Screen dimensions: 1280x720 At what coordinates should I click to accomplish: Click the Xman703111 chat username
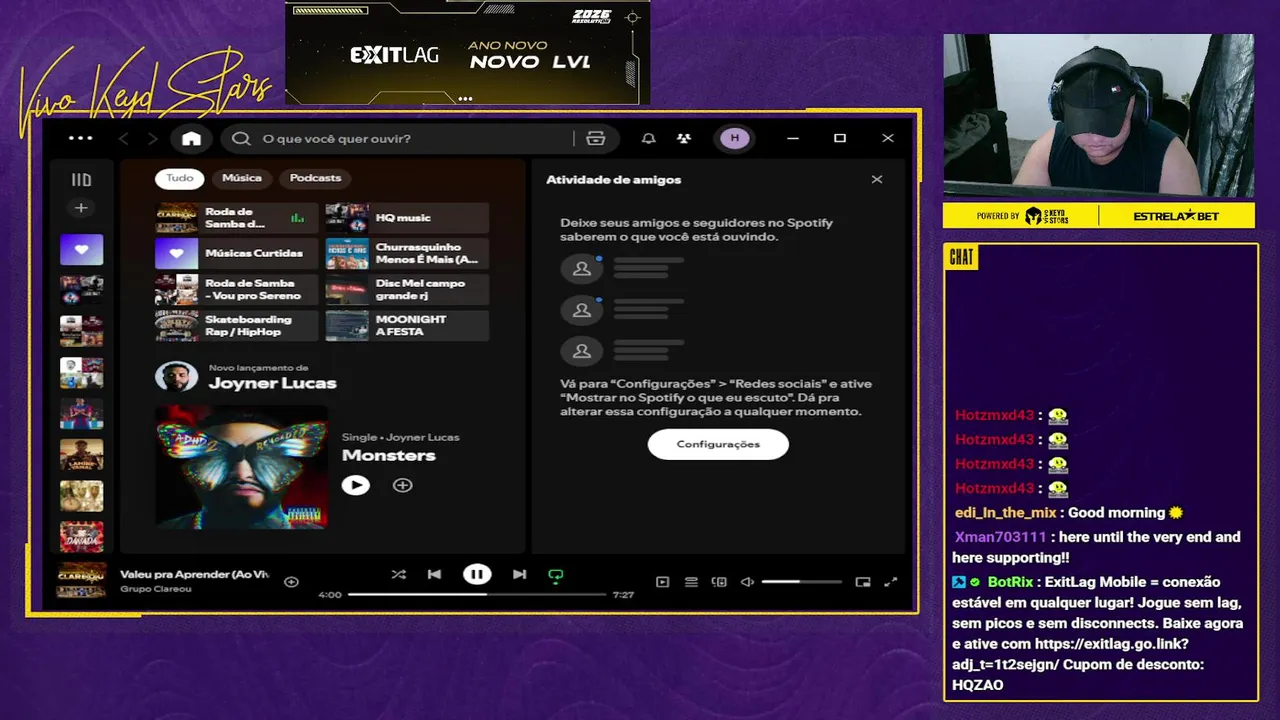pyautogui.click(x=1000, y=537)
